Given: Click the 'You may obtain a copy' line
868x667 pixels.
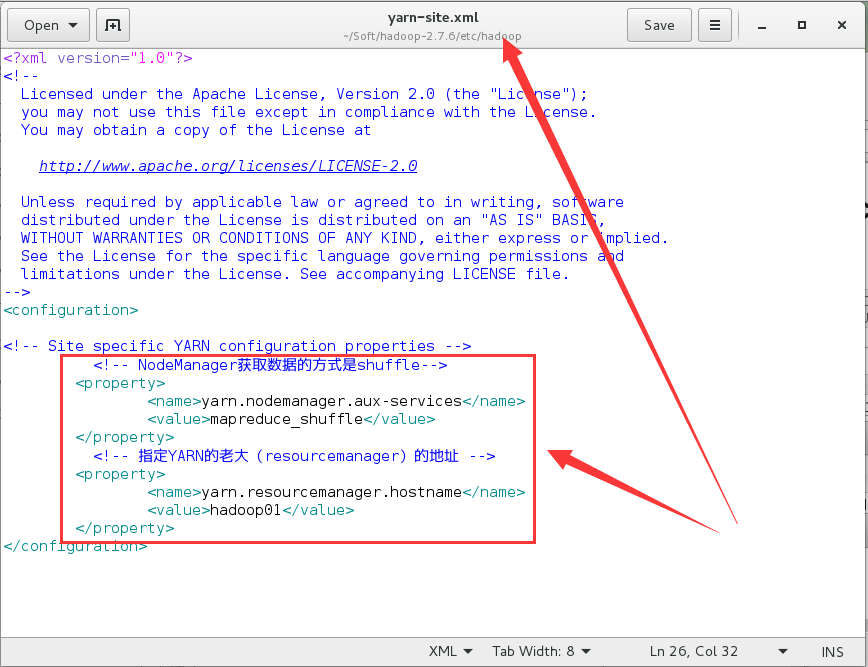Looking at the screenshot, I should (x=196, y=130).
